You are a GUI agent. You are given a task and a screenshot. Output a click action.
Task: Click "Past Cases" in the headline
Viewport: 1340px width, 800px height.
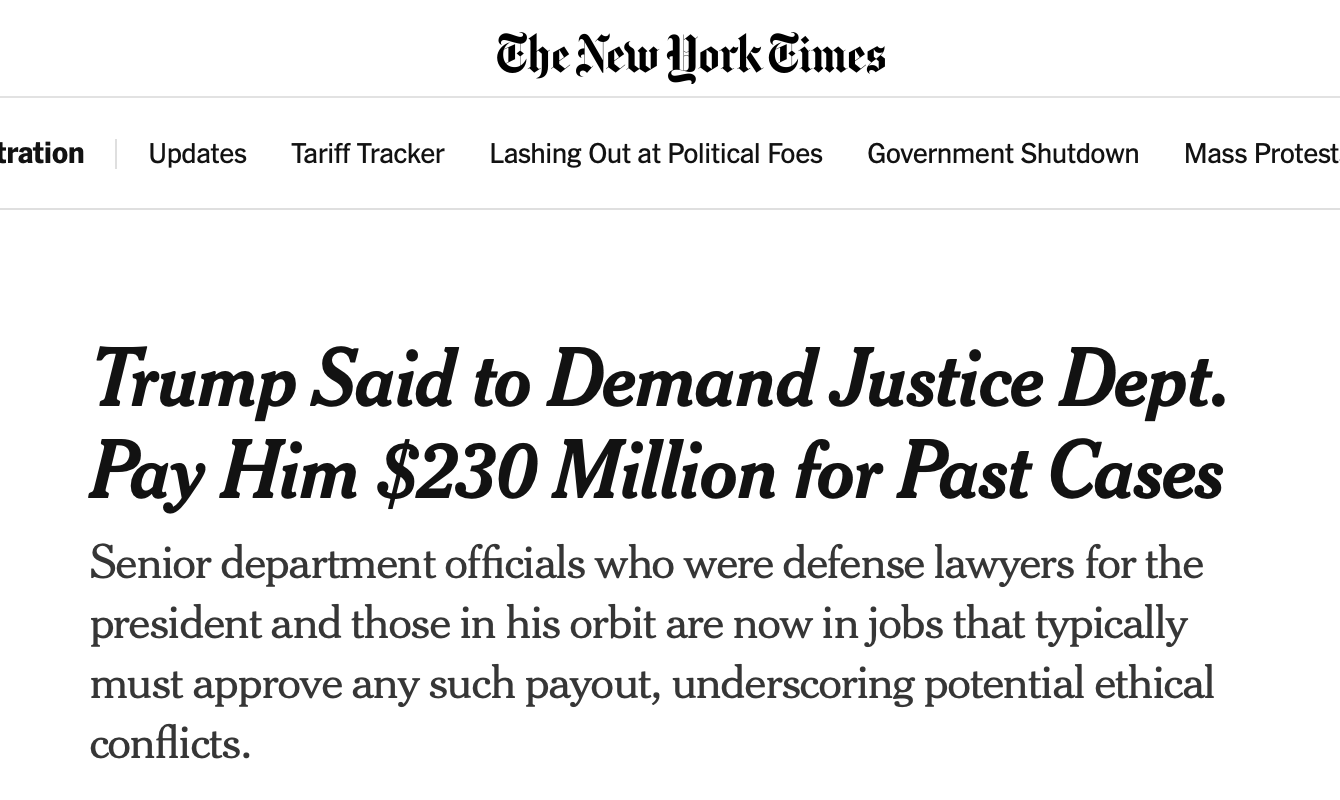(1059, 472)
